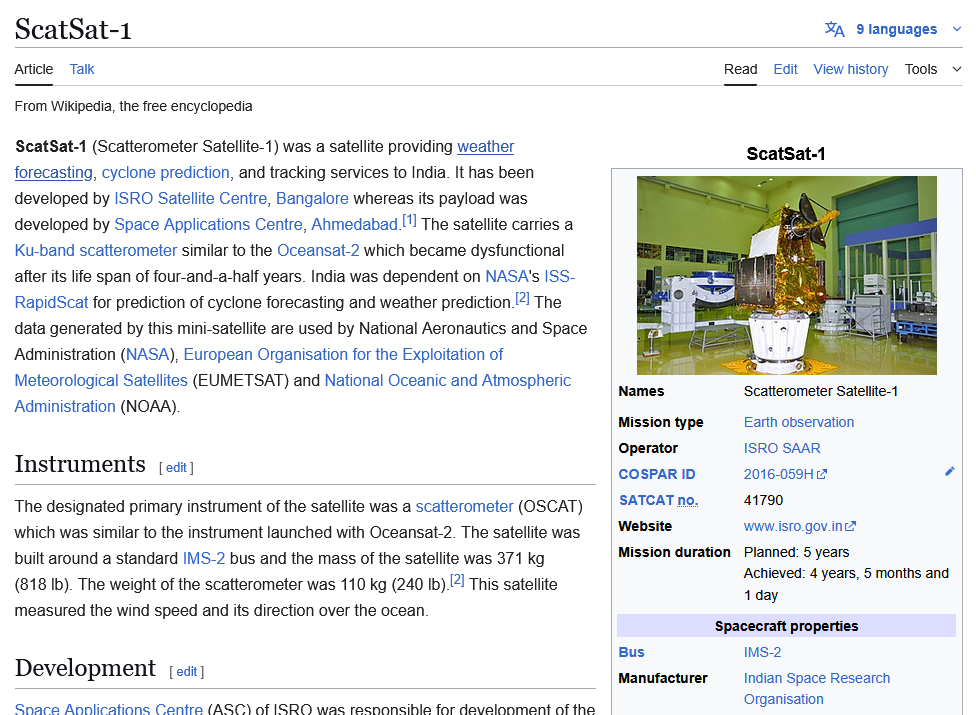976x715 pixels.
Task: Open the ISRO Satellite Centre link
Action: (190, 199)
